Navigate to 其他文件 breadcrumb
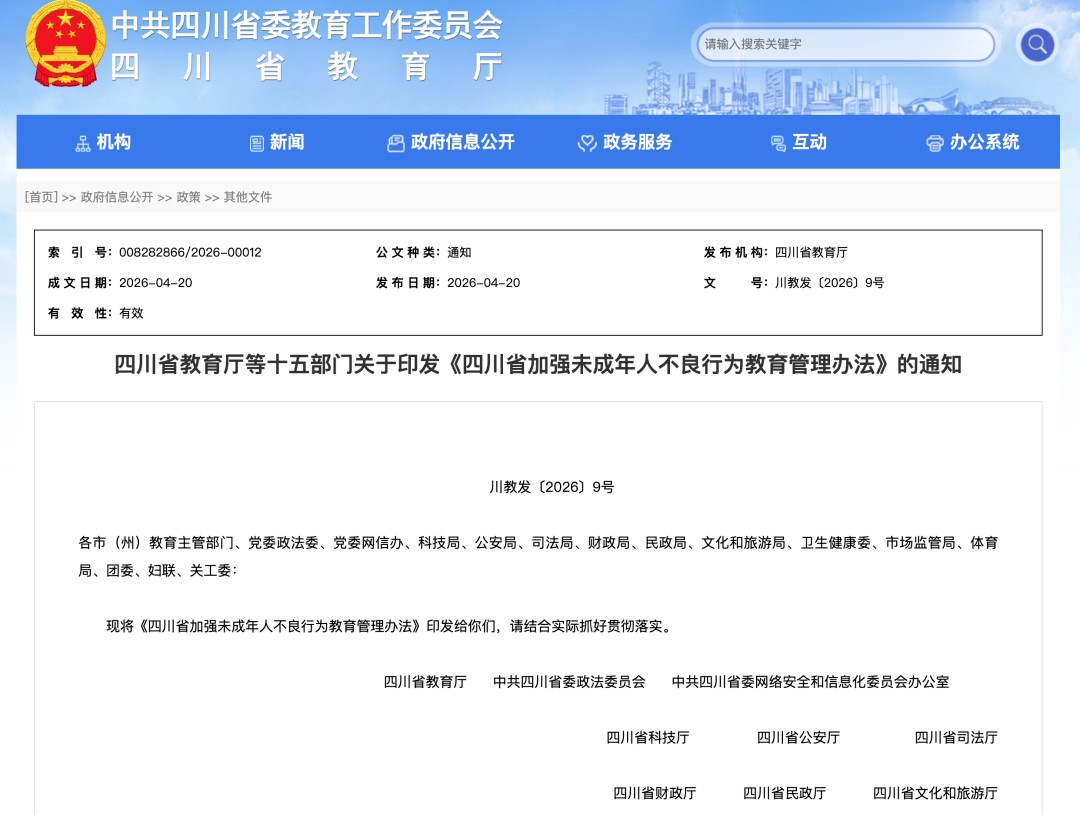This screenshot has width=1080, height=815. [x=247, y=197]
